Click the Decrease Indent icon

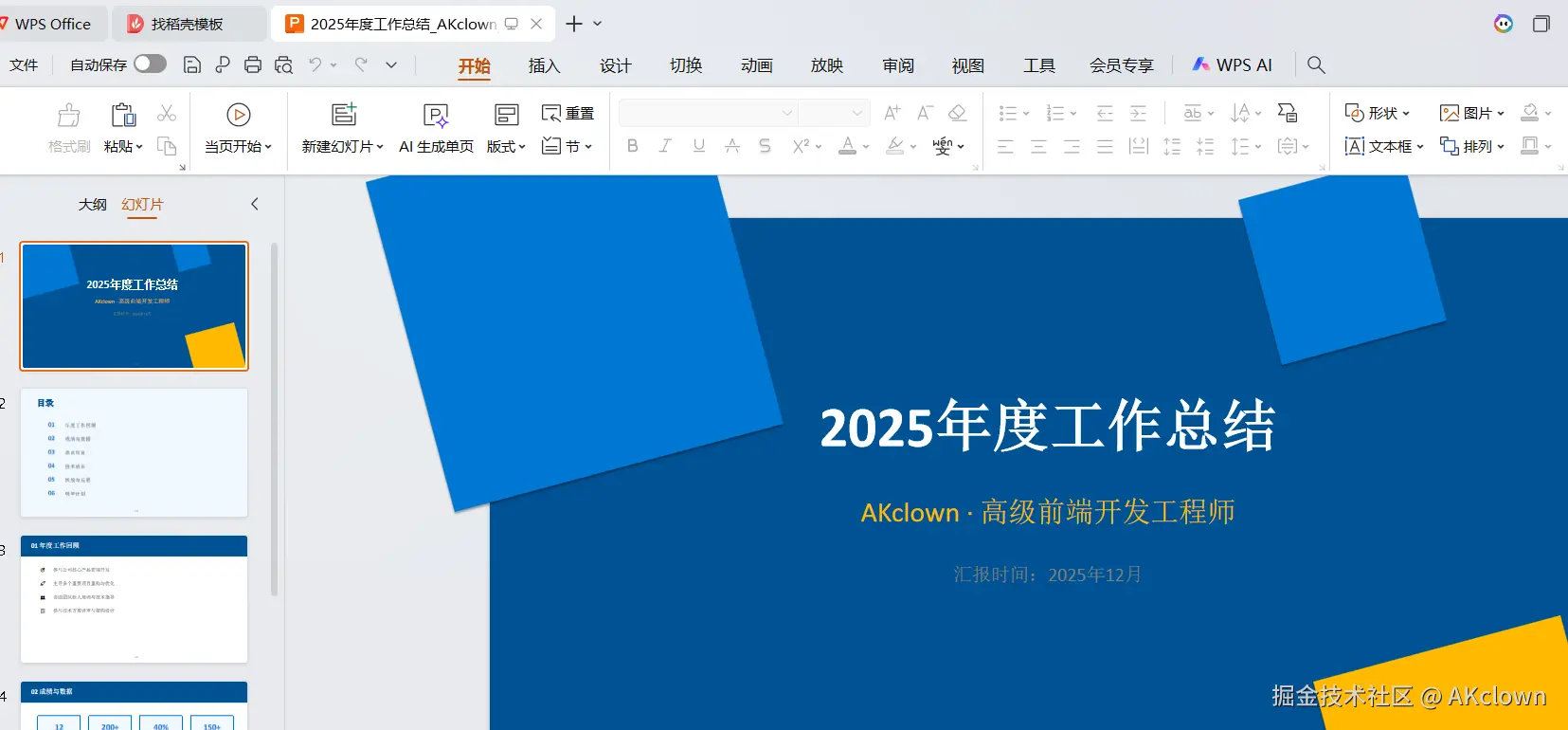tap(1105, 114)
